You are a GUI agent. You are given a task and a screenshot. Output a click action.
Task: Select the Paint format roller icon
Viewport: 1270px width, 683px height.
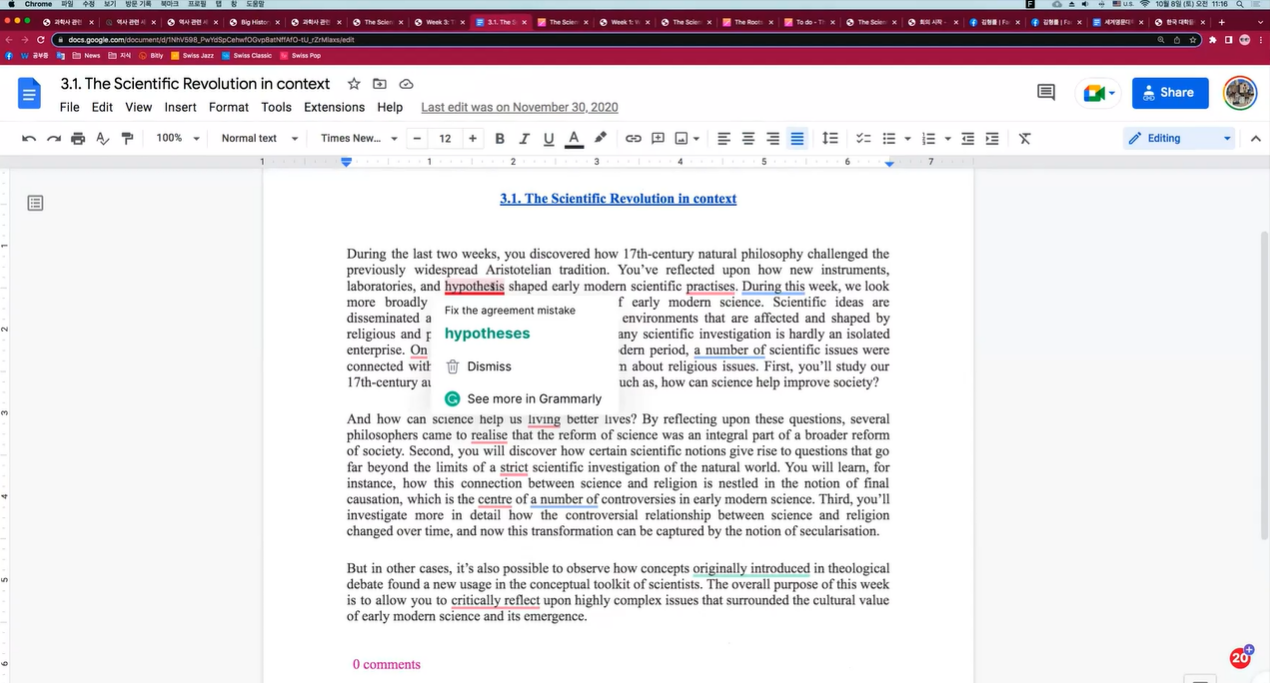[127, 138]
